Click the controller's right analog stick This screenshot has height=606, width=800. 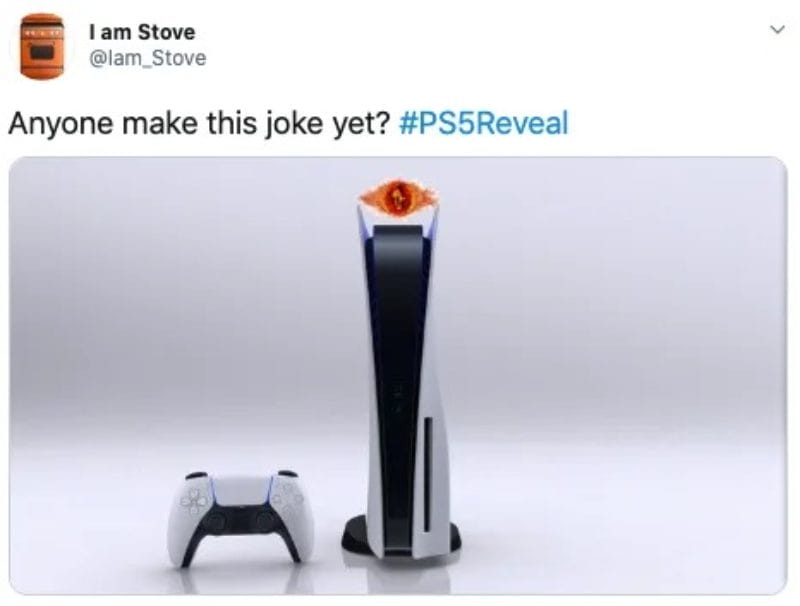tap(267, 521)
